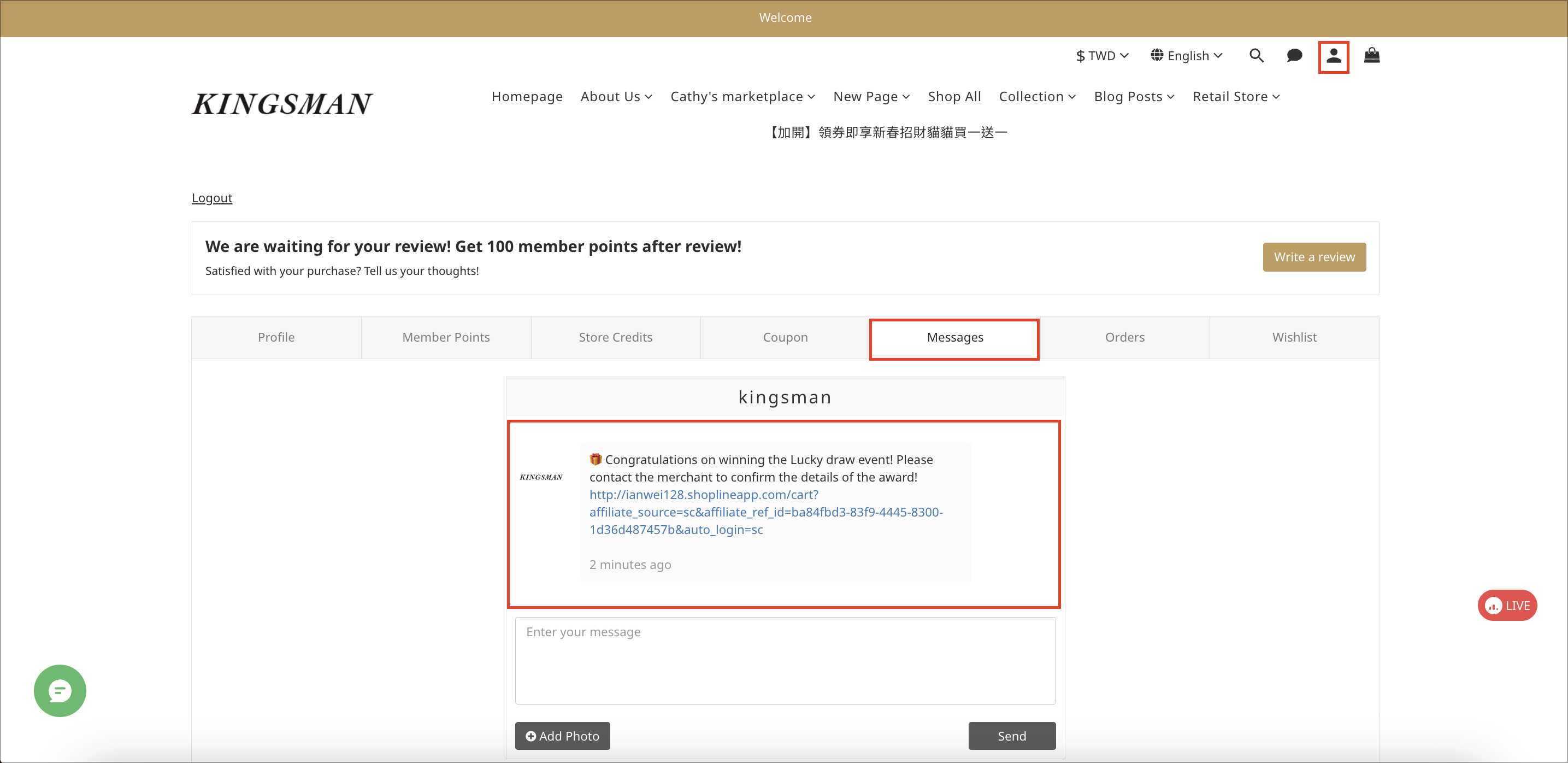Expand the About Us menu
This screenshot has width=1568, height=763.
pyautogui.click(x=616, y=97)
